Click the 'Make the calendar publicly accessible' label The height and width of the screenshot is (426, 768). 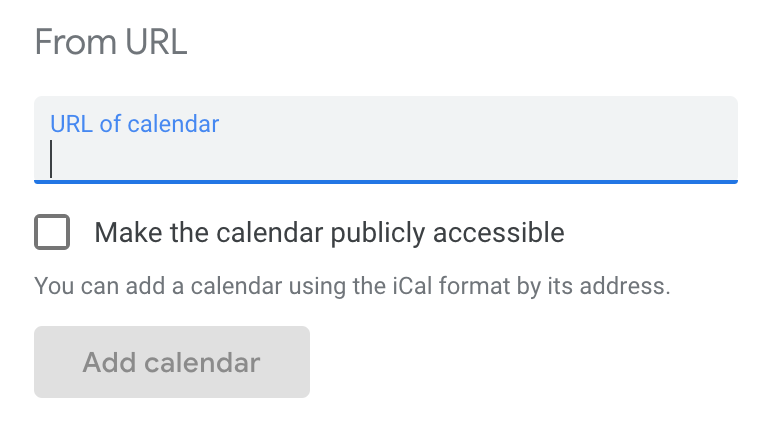coord(329,234)
